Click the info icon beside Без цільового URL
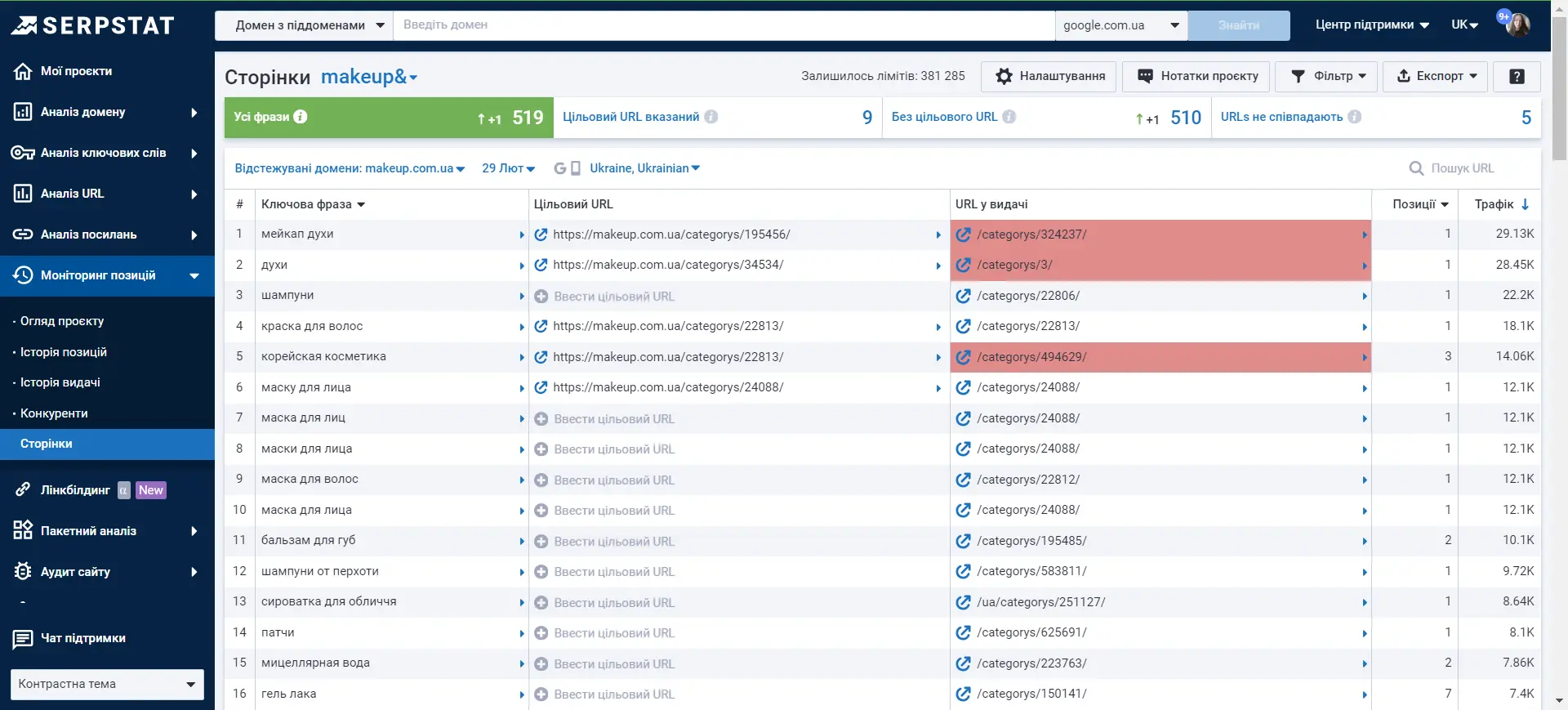This screenshot has width=1568, height=710. (1009, 117)
